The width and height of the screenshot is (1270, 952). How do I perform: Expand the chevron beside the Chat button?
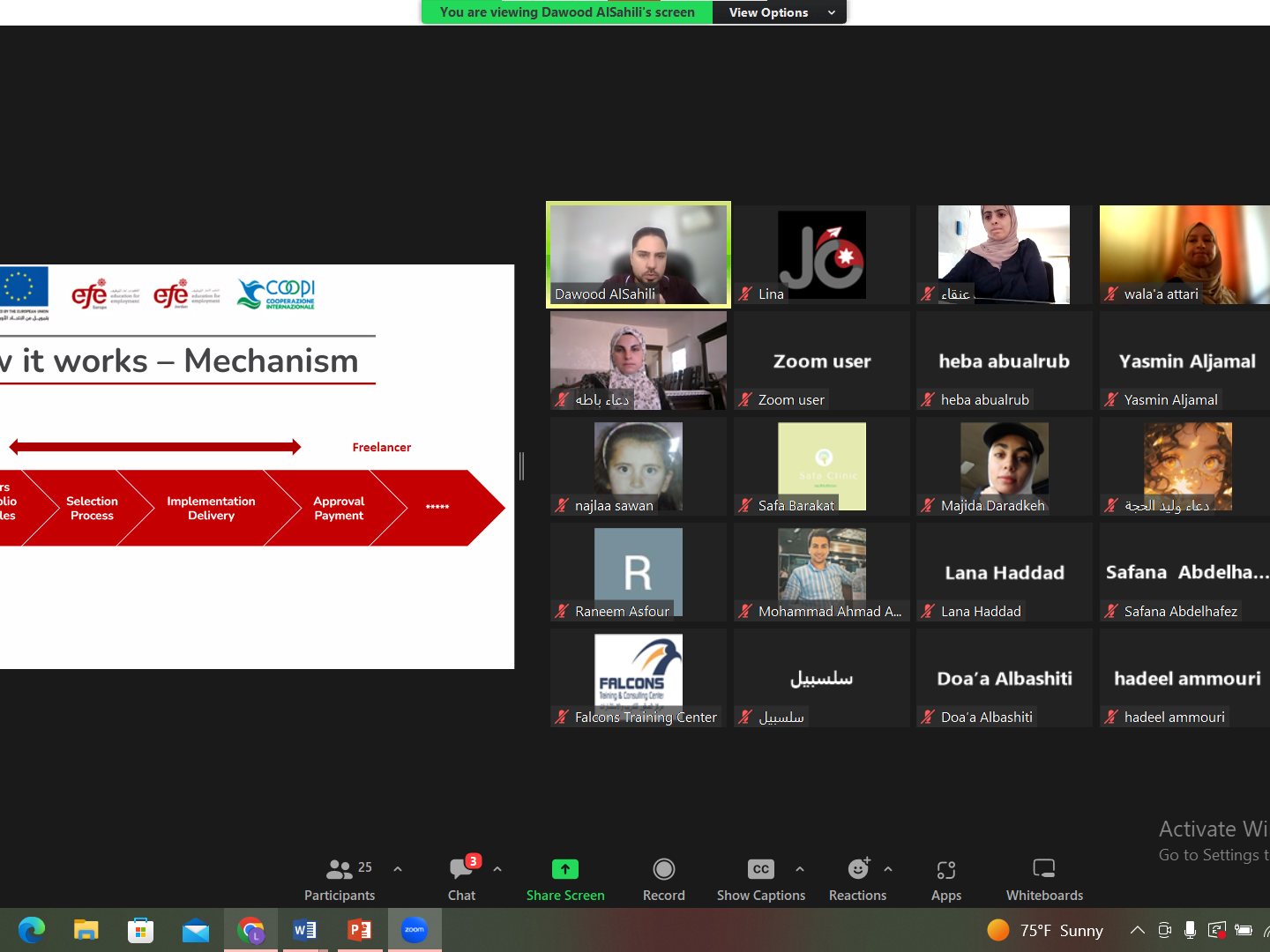point(497,869)
